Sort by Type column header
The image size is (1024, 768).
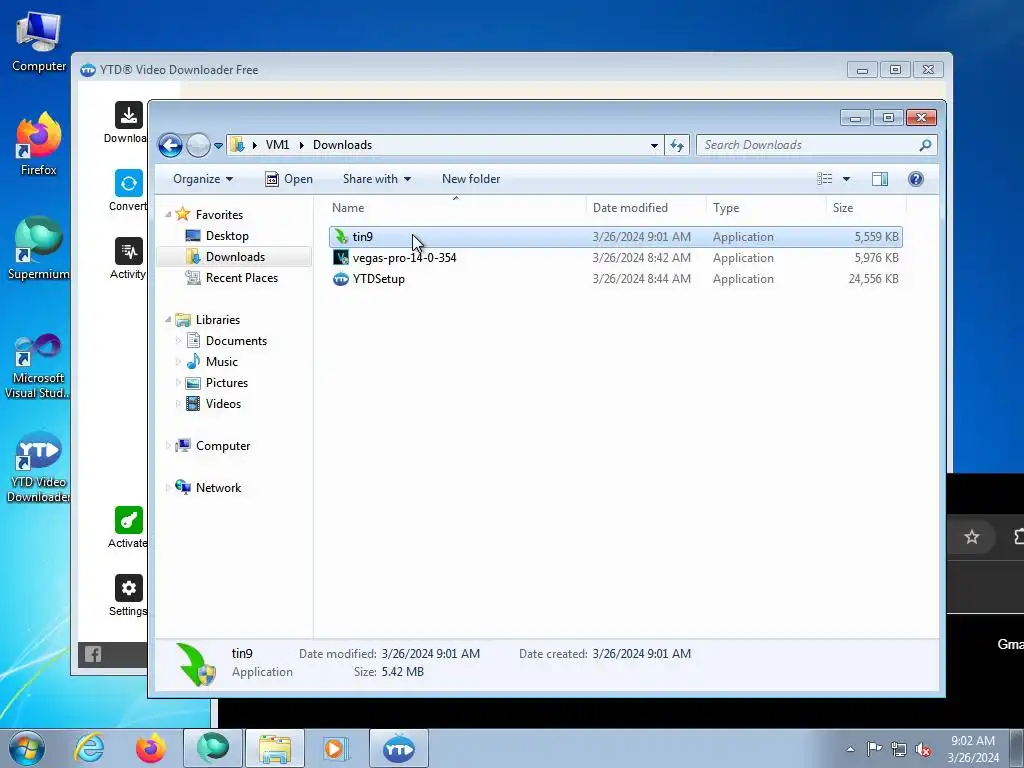tap(767, 208)
